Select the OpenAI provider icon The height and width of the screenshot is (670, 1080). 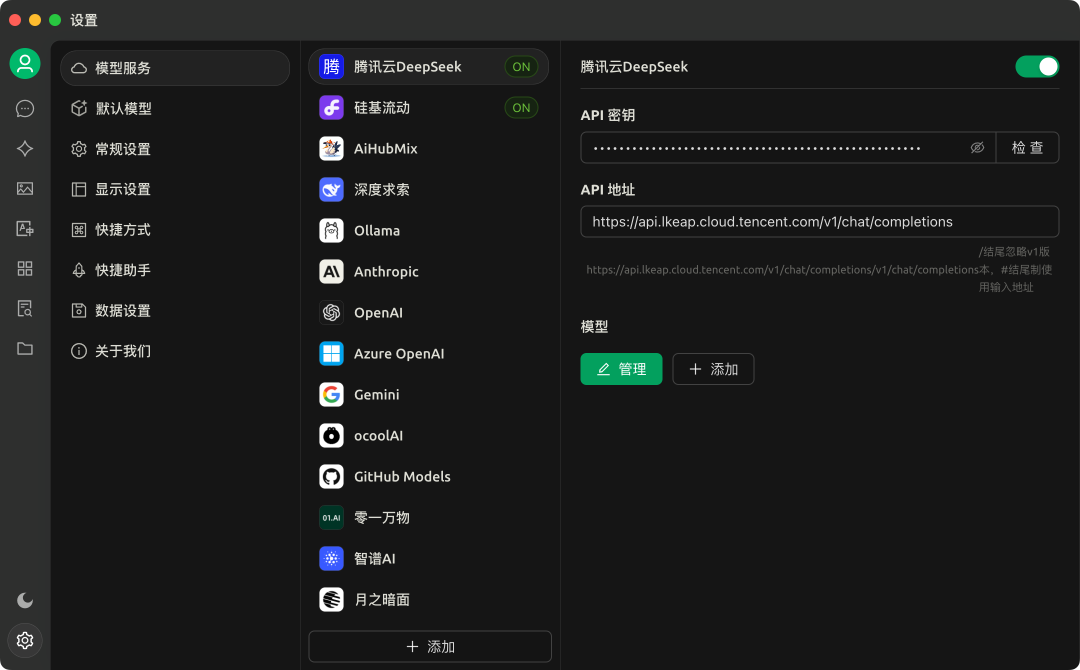[331, 313]
